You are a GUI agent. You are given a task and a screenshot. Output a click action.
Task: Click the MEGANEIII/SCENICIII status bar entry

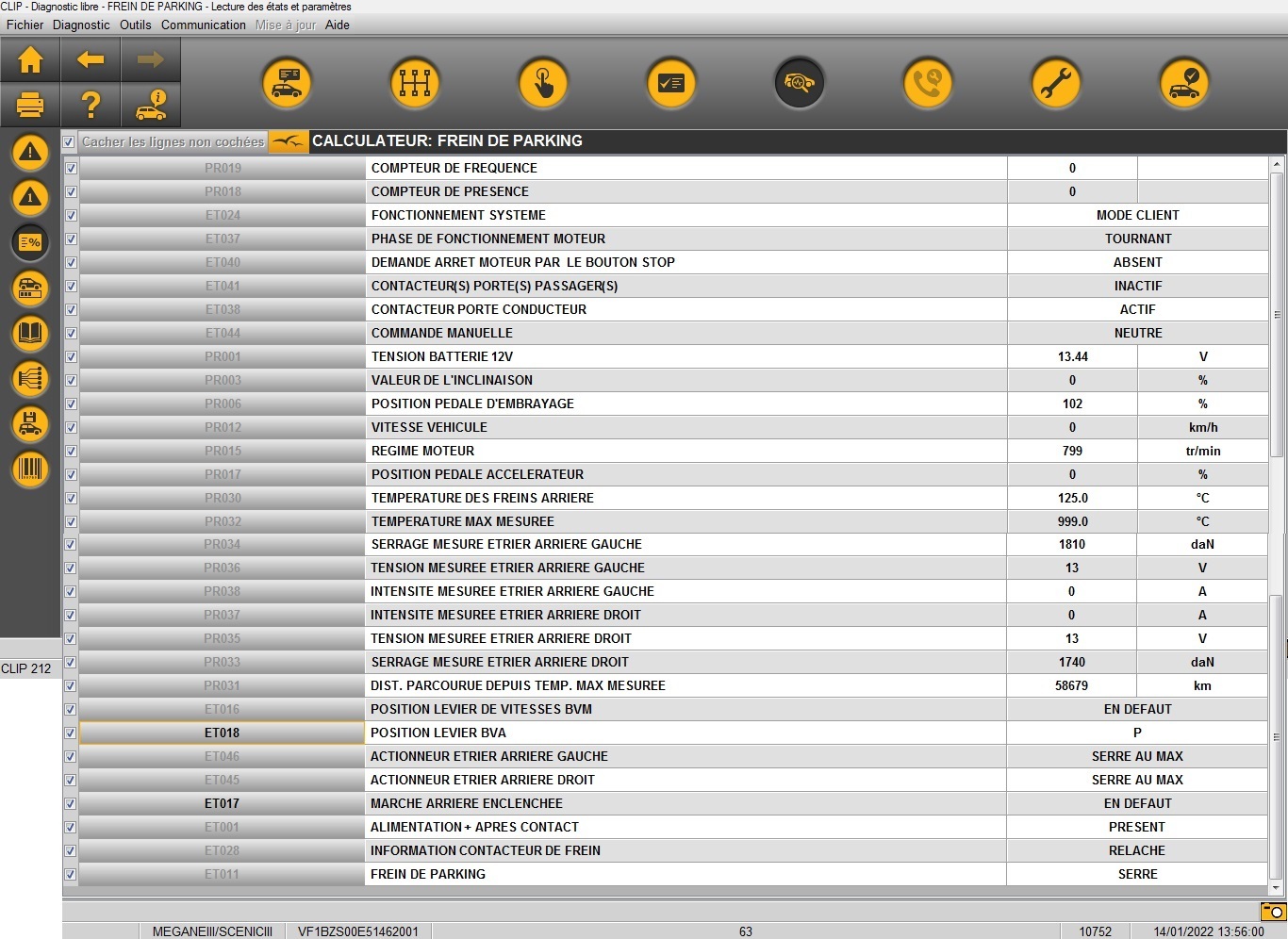pos(212,931)
